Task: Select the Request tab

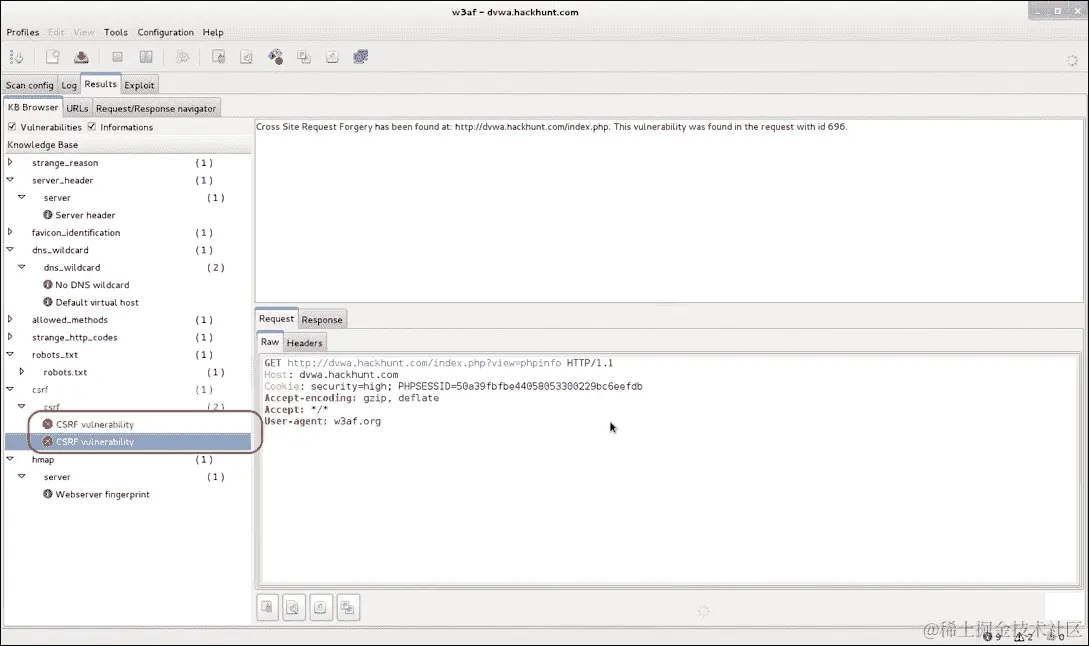Action: pyautogui.click(x=276, y=318)
